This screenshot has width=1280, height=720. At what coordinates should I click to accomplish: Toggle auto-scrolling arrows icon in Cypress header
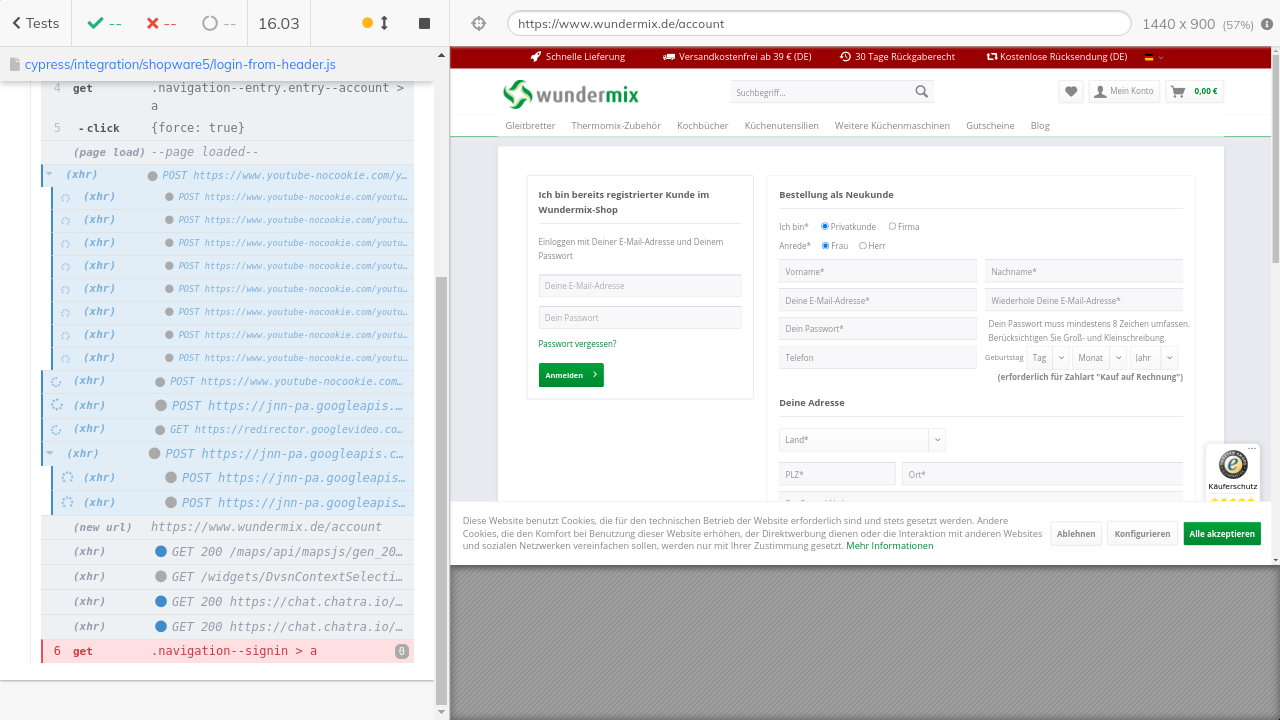384,23
